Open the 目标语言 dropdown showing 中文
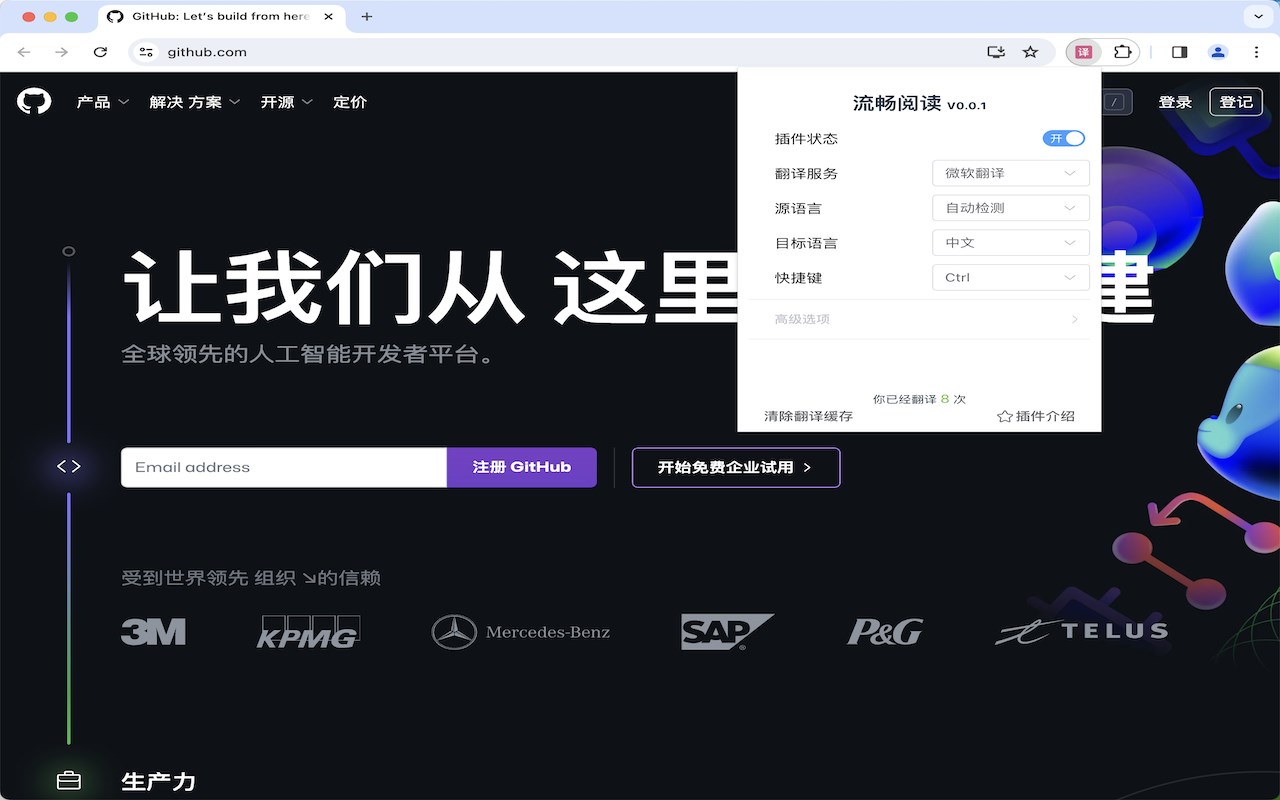The image size is (1280, 800). tap(1011, 243)
